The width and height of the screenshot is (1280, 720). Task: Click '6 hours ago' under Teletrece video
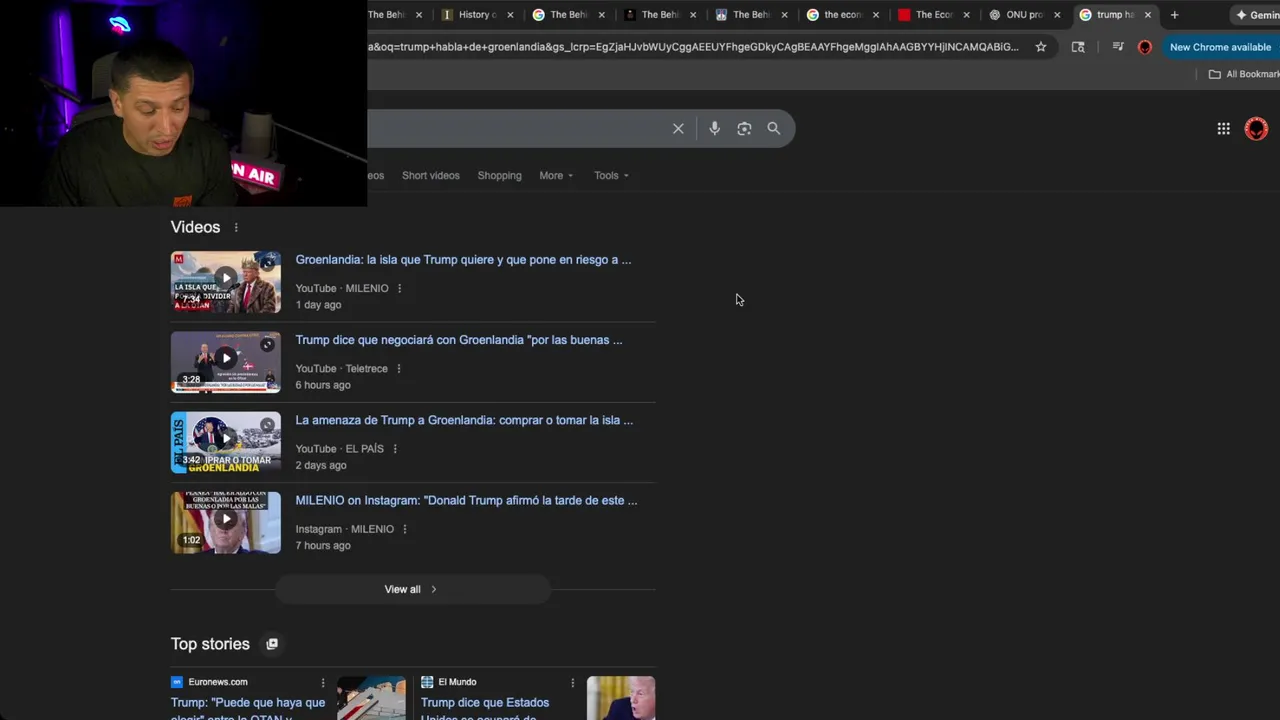(323, 385)
